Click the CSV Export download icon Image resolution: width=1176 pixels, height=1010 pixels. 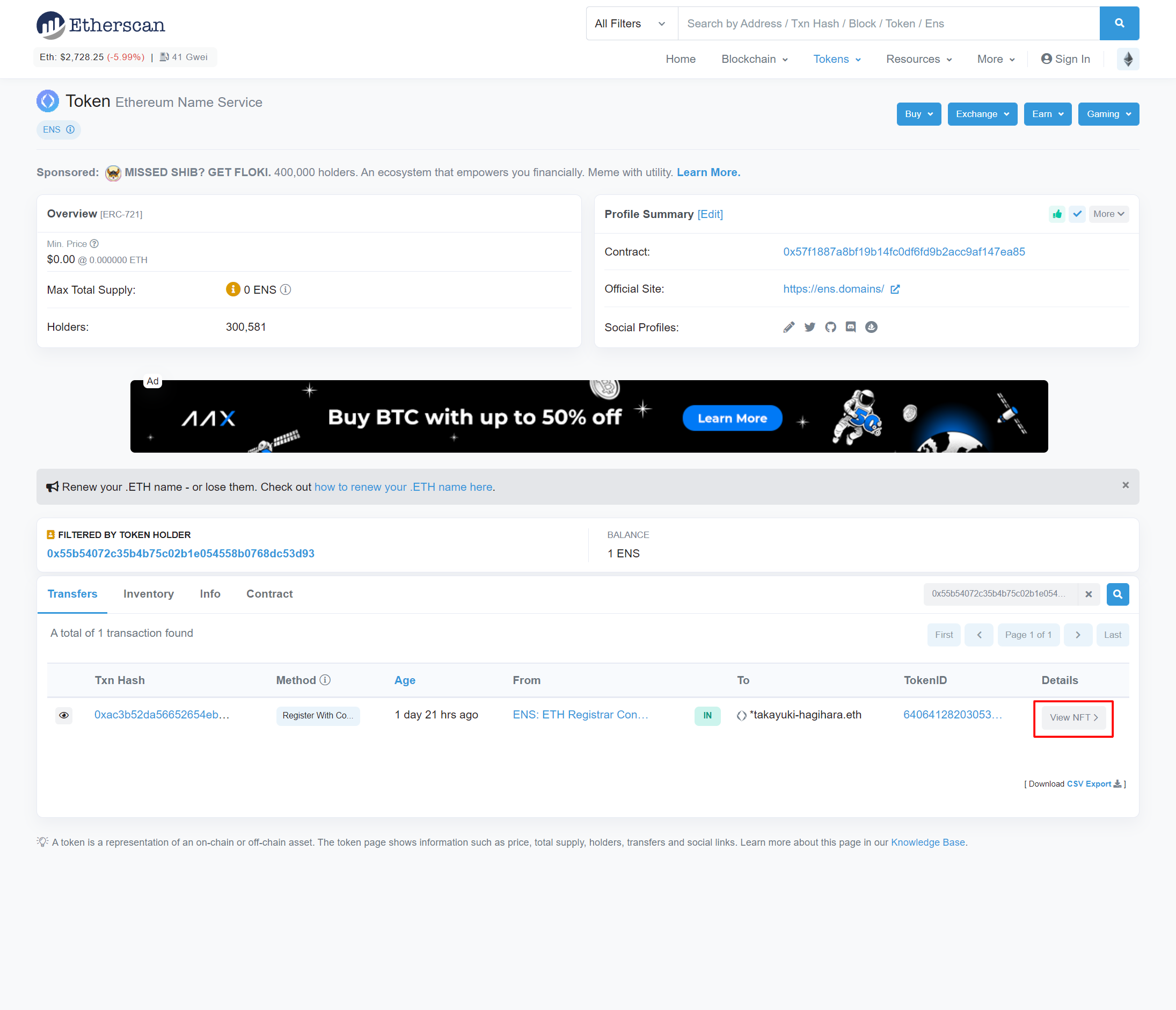click(1117, 783)
